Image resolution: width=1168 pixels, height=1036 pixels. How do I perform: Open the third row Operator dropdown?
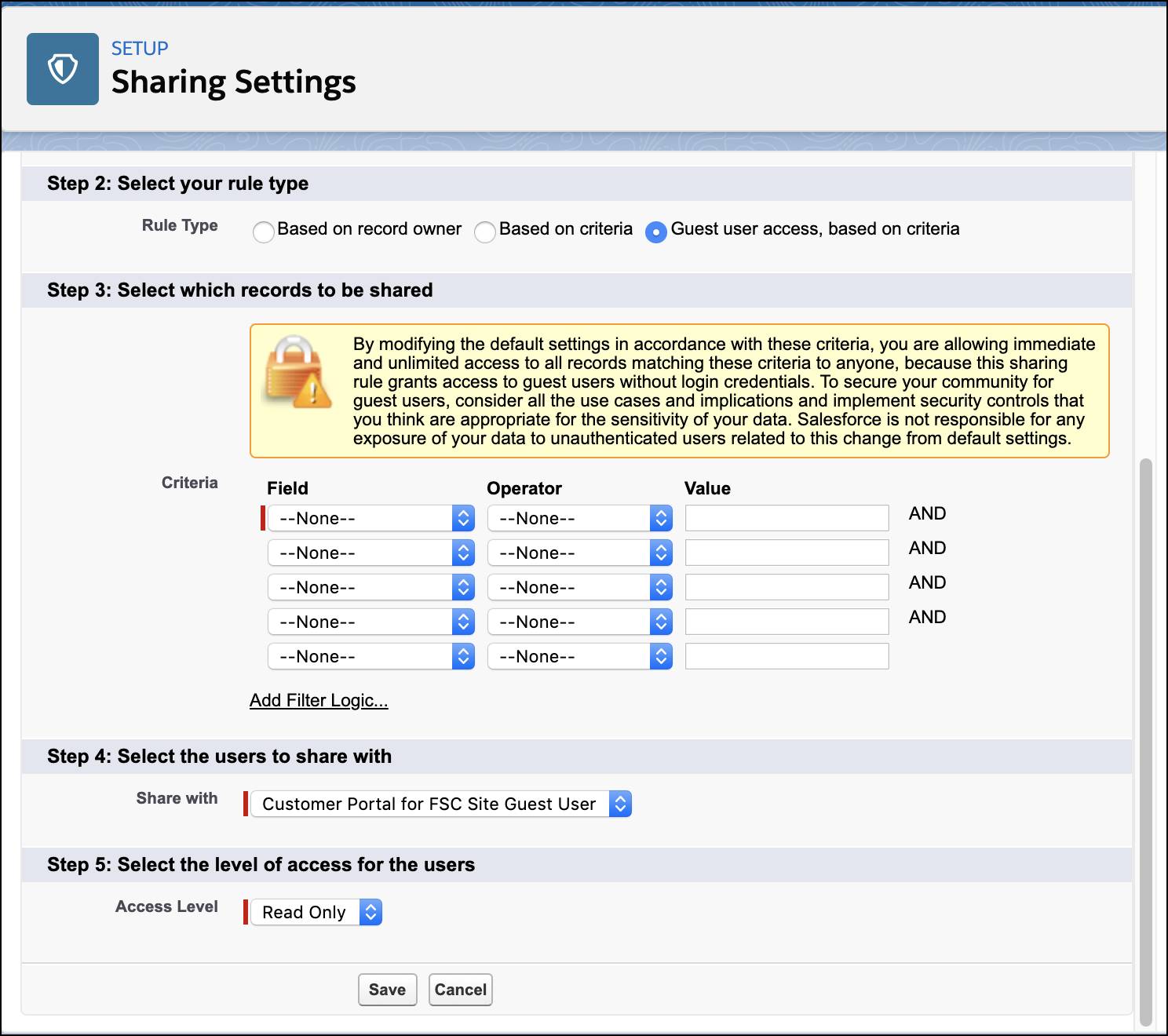coord(580,587)
